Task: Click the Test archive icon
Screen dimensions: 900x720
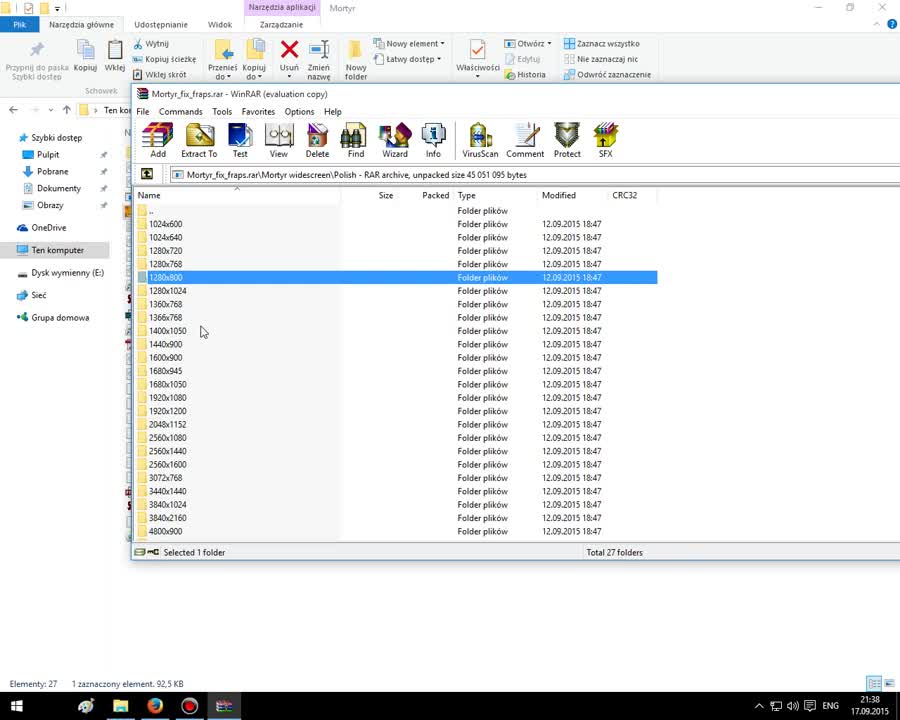Action: (x=240, y=138)
